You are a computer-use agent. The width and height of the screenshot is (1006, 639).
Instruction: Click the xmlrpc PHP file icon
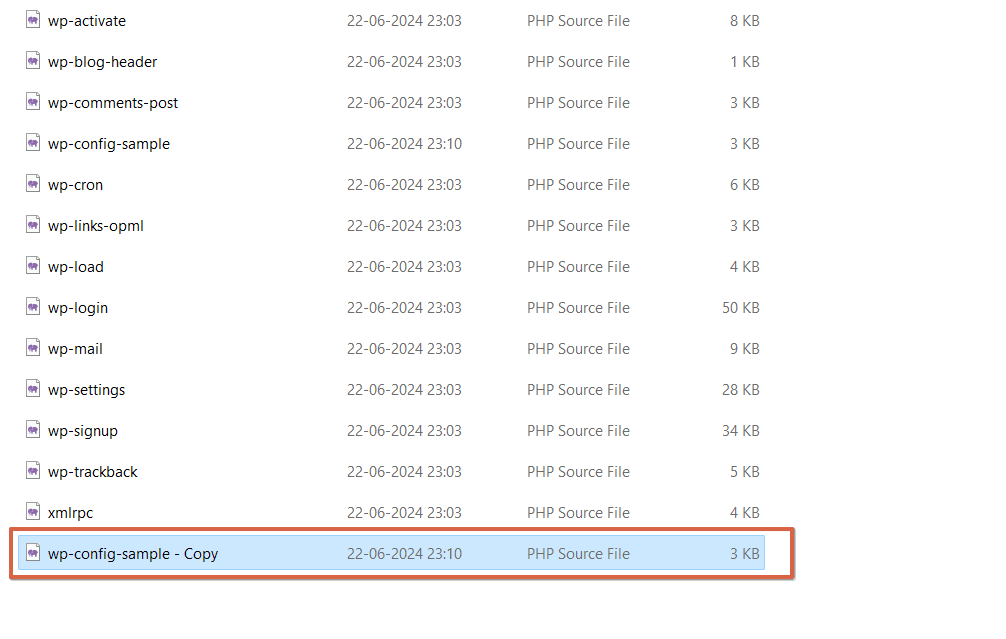click(x=33, y=513)
